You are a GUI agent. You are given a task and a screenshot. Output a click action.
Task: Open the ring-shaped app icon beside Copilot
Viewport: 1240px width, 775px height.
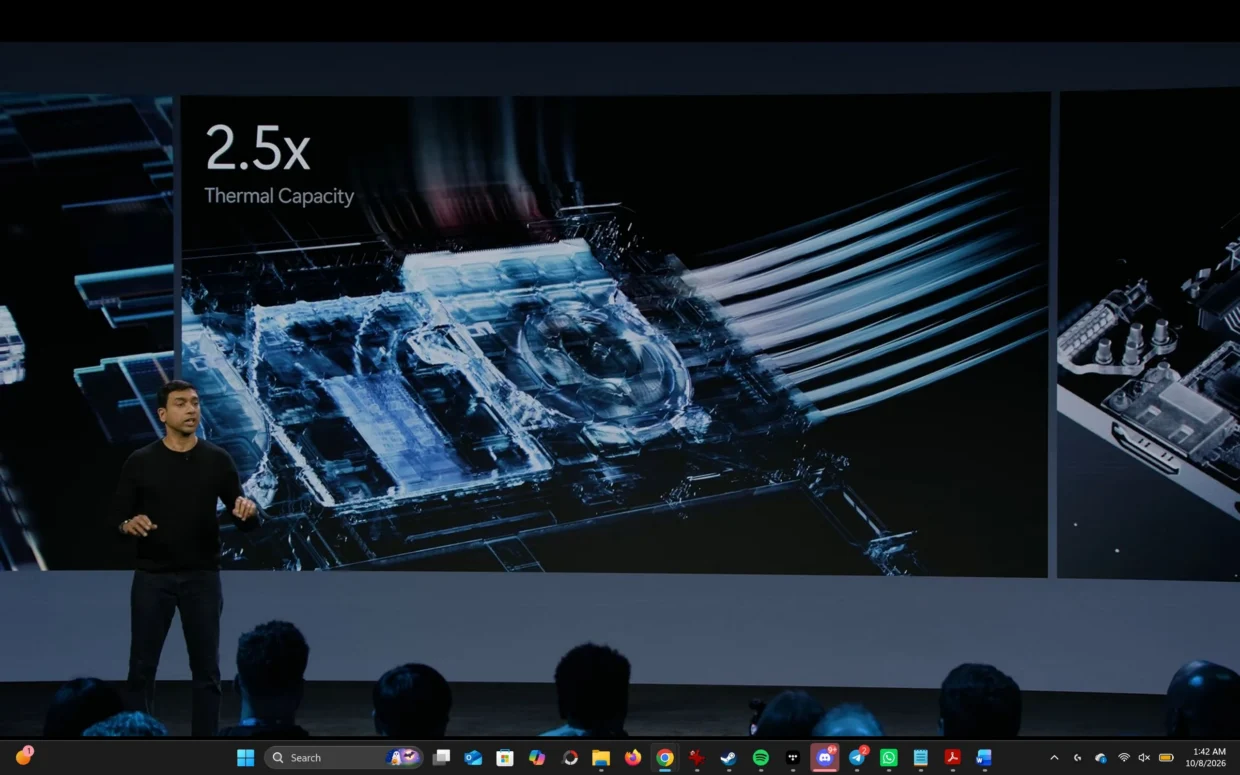pos(570,758)
